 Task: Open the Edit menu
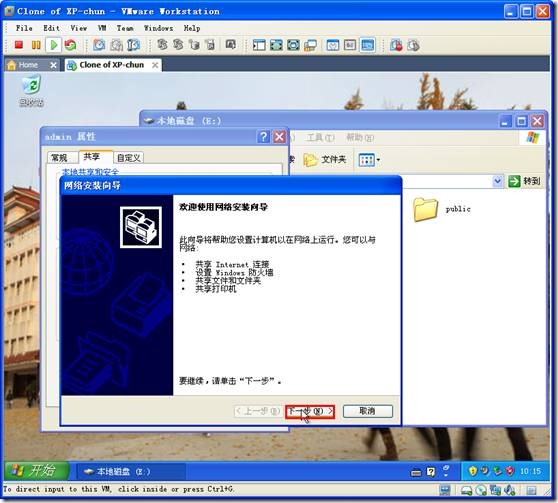(51, 28)
